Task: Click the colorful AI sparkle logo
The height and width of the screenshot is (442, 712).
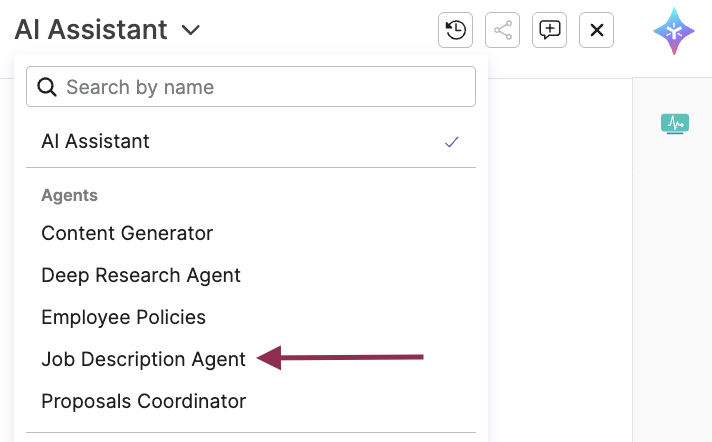Action: pos(674,30)
